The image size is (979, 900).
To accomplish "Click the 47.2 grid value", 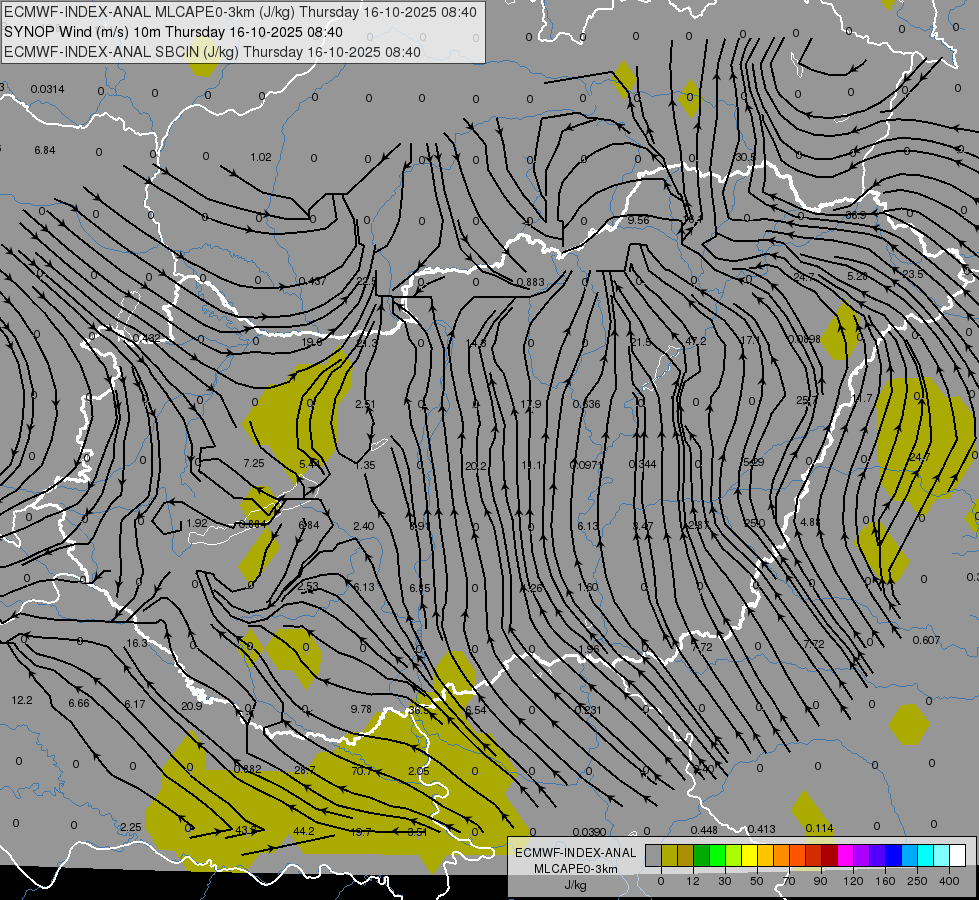I will pos(695,342).
